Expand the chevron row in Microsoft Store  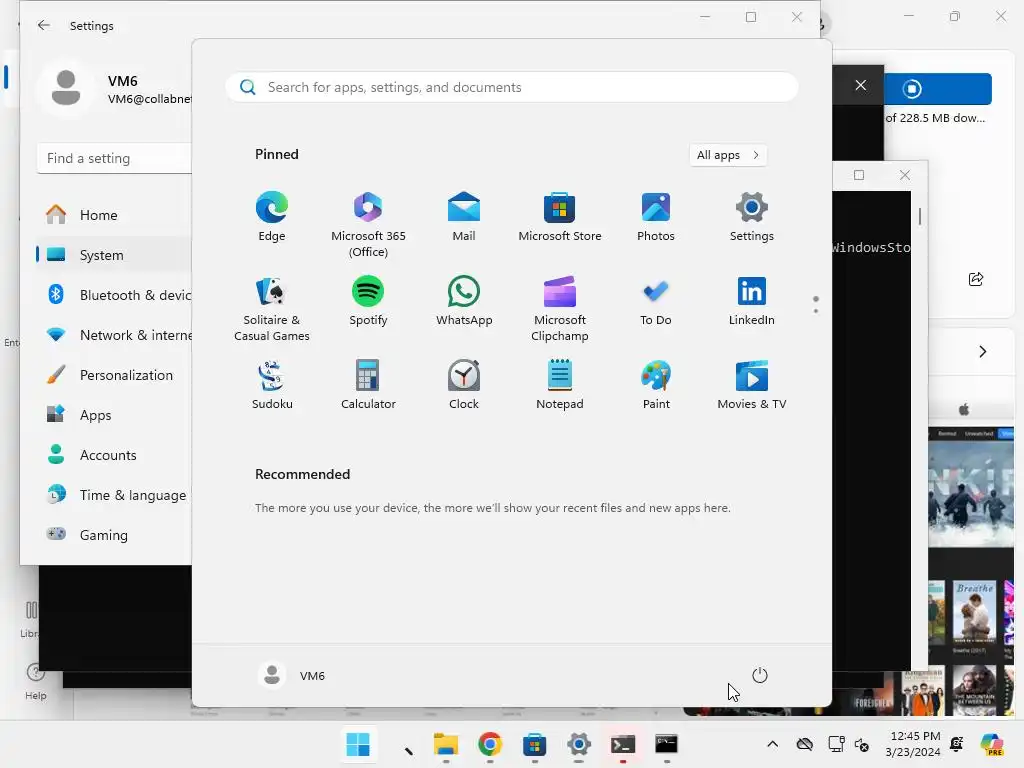click(982, 351)
